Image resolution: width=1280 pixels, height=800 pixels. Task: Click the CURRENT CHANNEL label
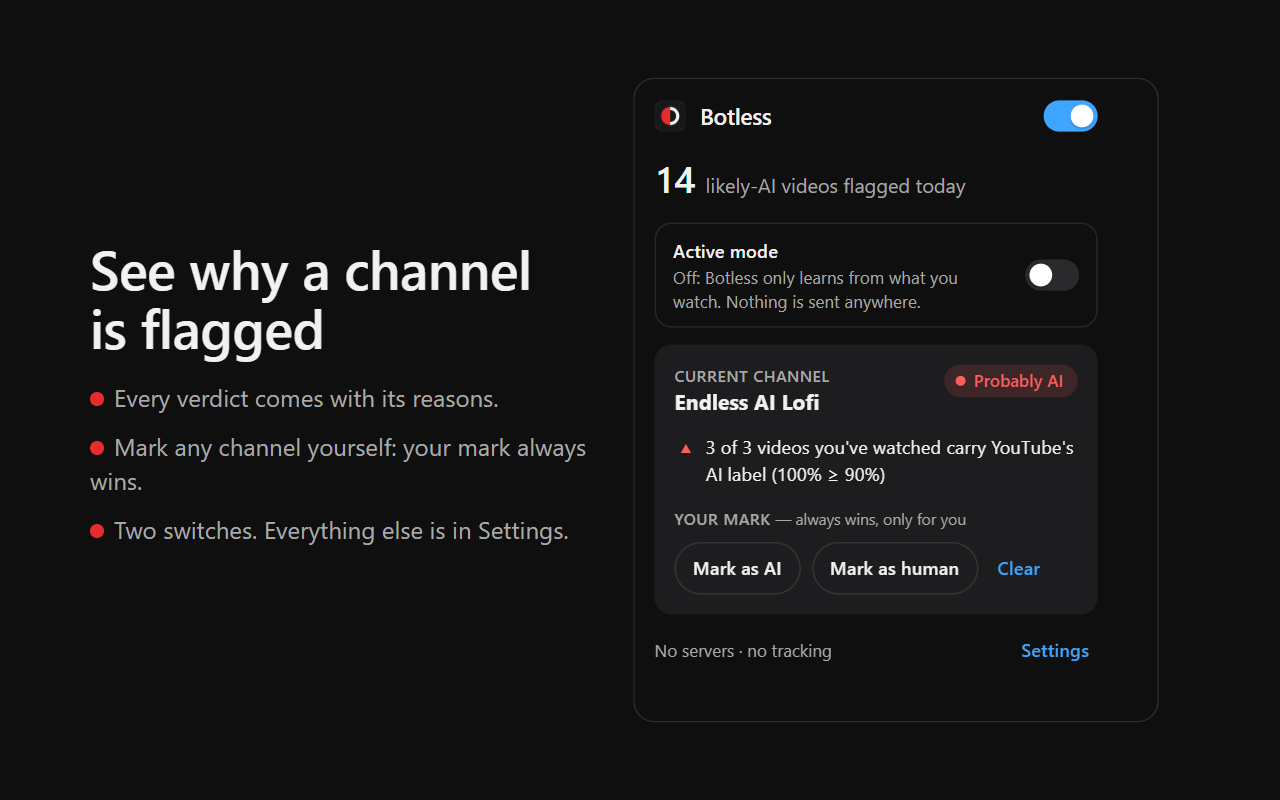(751, 377)
